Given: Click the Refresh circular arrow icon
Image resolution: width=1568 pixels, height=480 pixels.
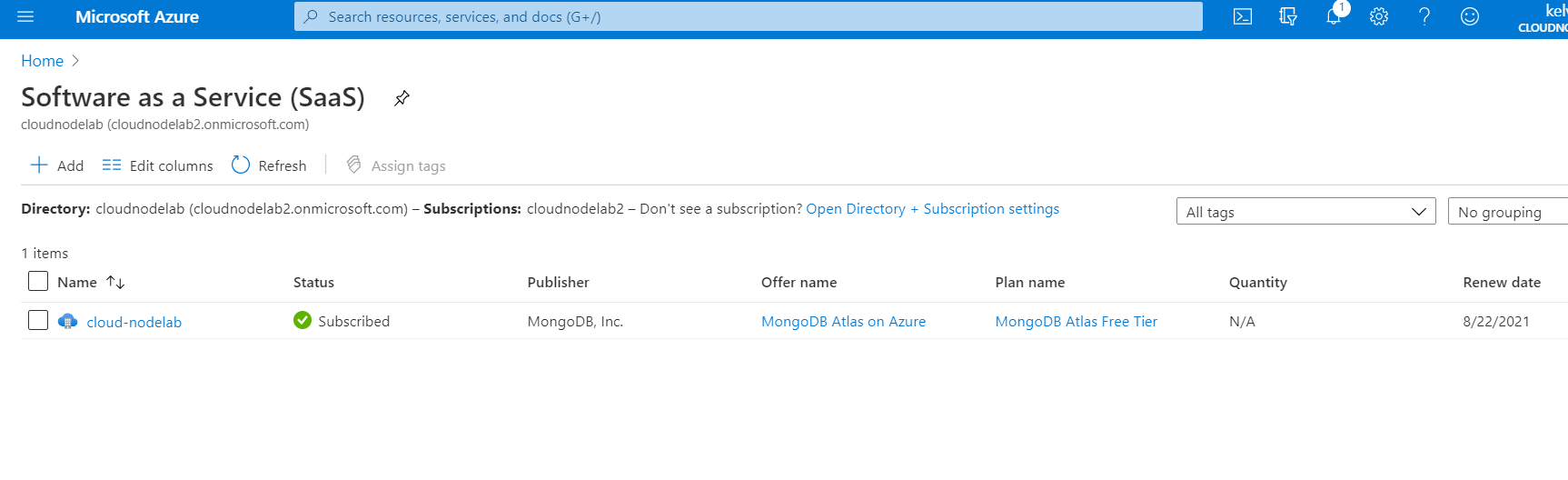Looking at the screenshot, I should (241, 165).
